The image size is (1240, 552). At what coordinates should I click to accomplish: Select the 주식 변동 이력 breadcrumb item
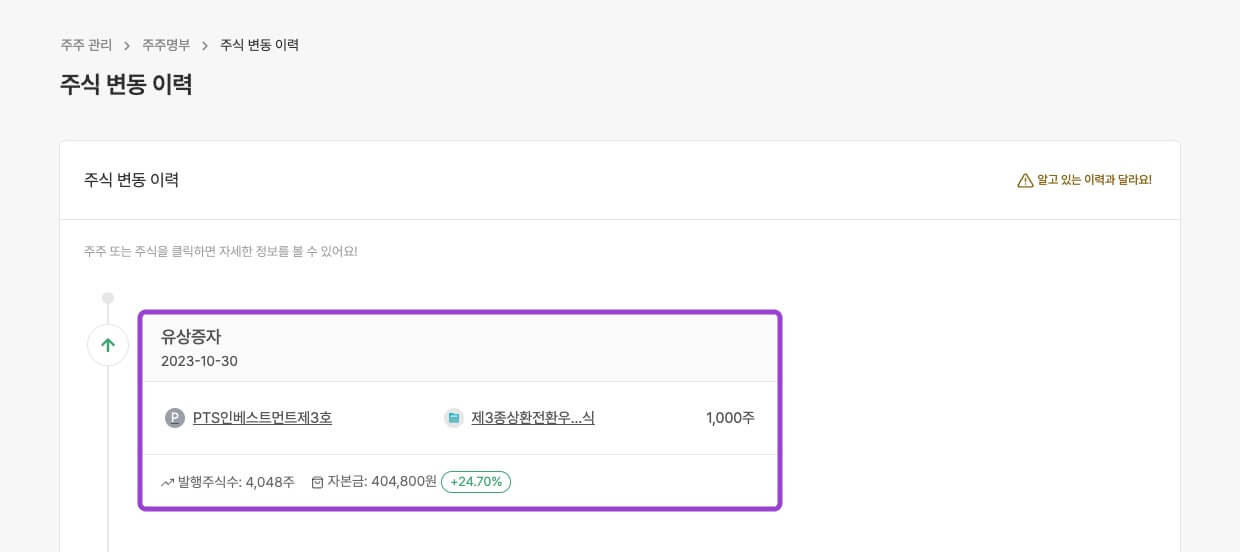point(259,45)
